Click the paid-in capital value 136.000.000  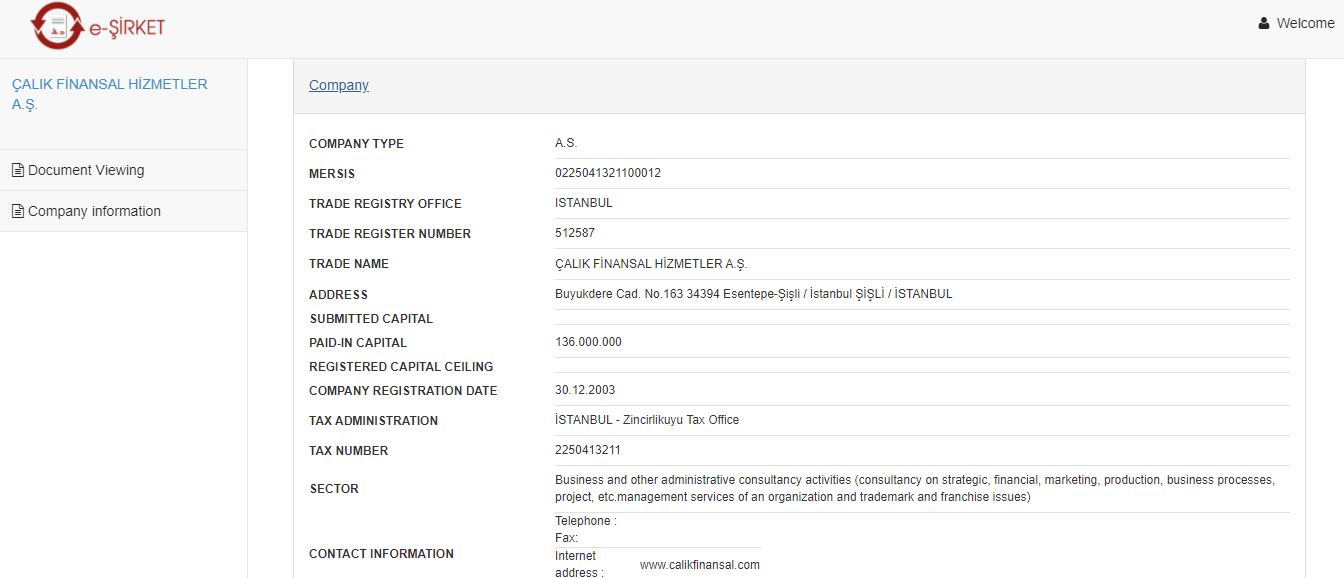588,342
